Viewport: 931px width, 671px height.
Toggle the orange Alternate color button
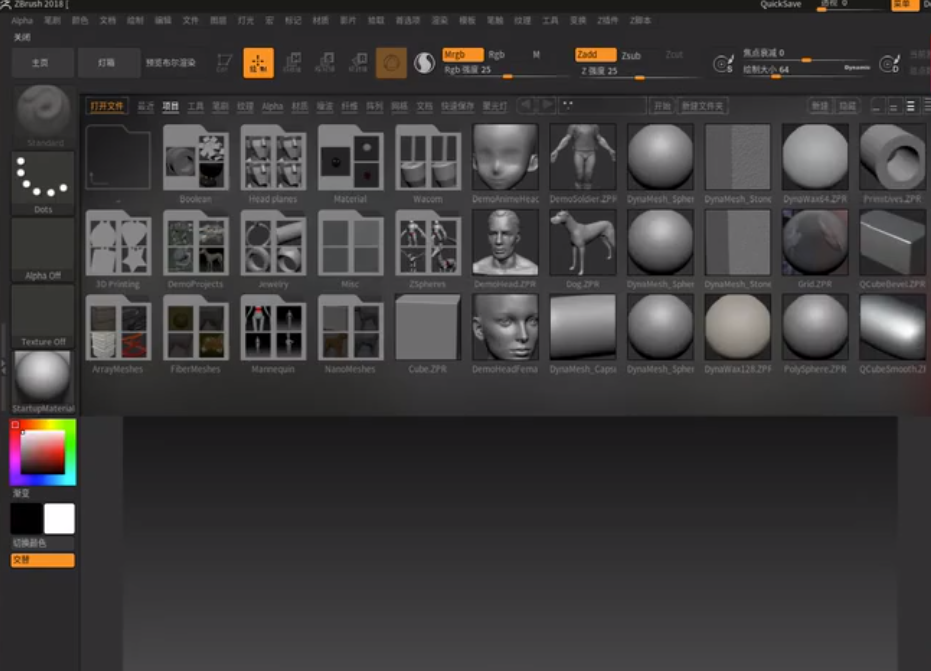(43, 560)
